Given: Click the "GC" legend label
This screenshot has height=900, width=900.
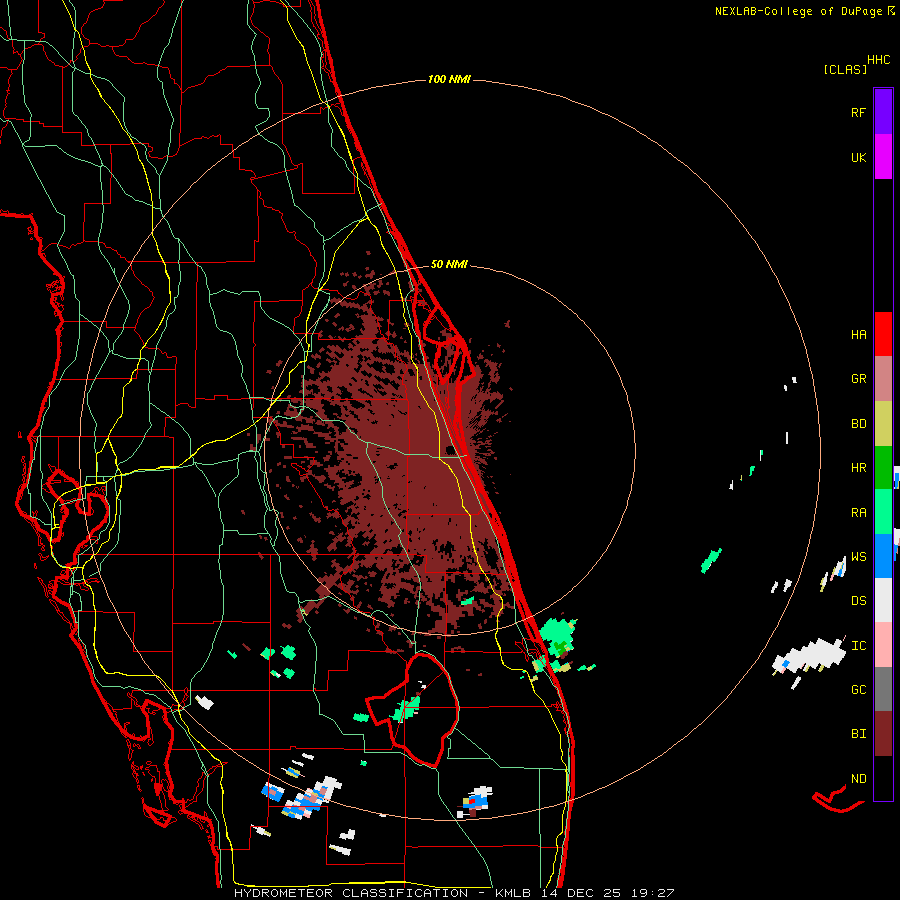Looking at the screenshot, I should click(x=859, y=690).
